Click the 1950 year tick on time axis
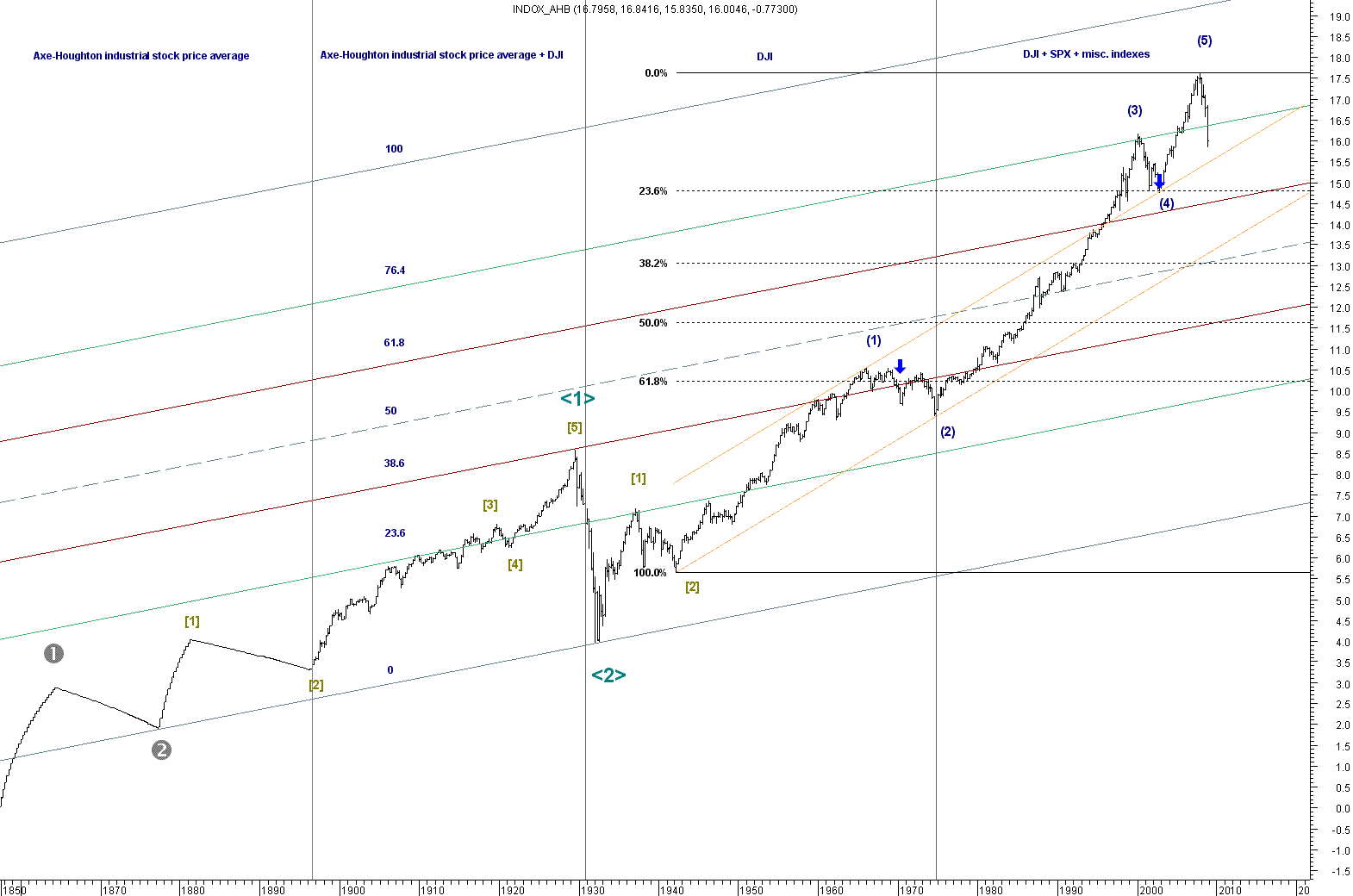Viewport: 1353px width, 896px height. click(x=751, y=890)
